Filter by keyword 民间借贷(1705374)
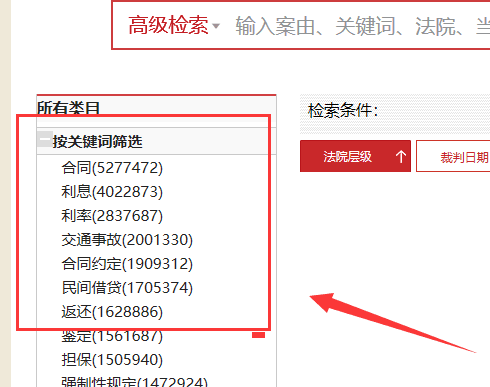Viewport: 490px width, 387px height. pyautogui.click(x=127, y=287)
